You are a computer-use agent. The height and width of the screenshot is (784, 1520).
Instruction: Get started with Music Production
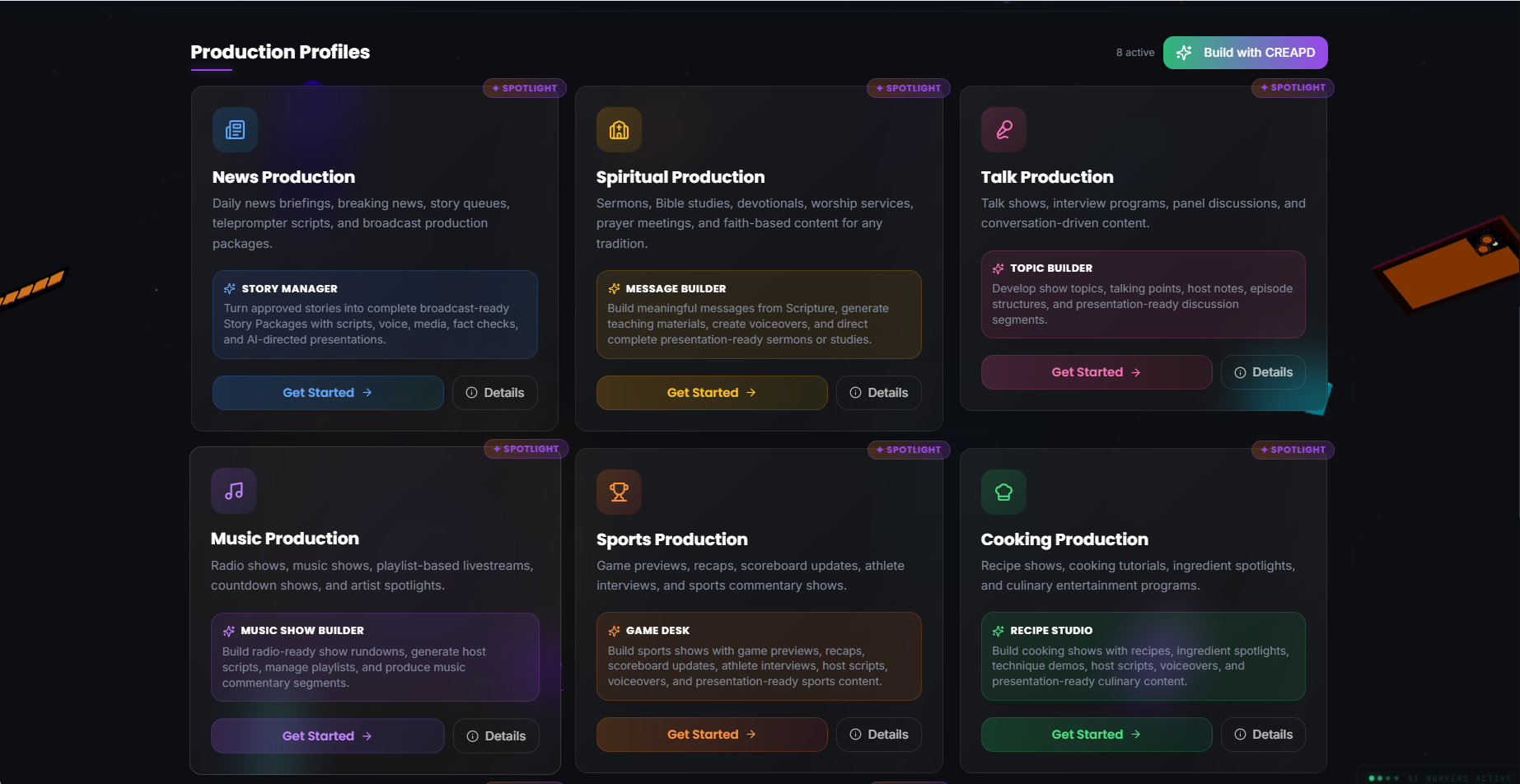328,736
